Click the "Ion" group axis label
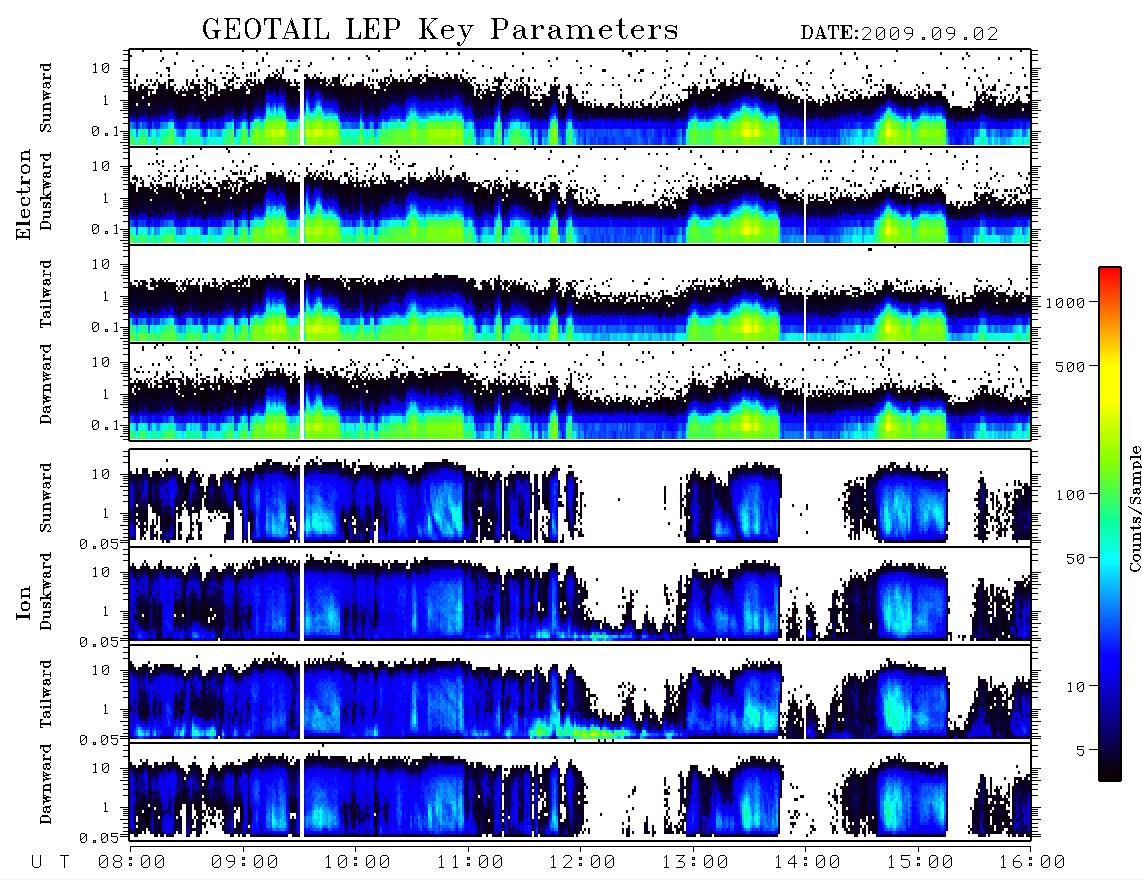 coord(23,602)
